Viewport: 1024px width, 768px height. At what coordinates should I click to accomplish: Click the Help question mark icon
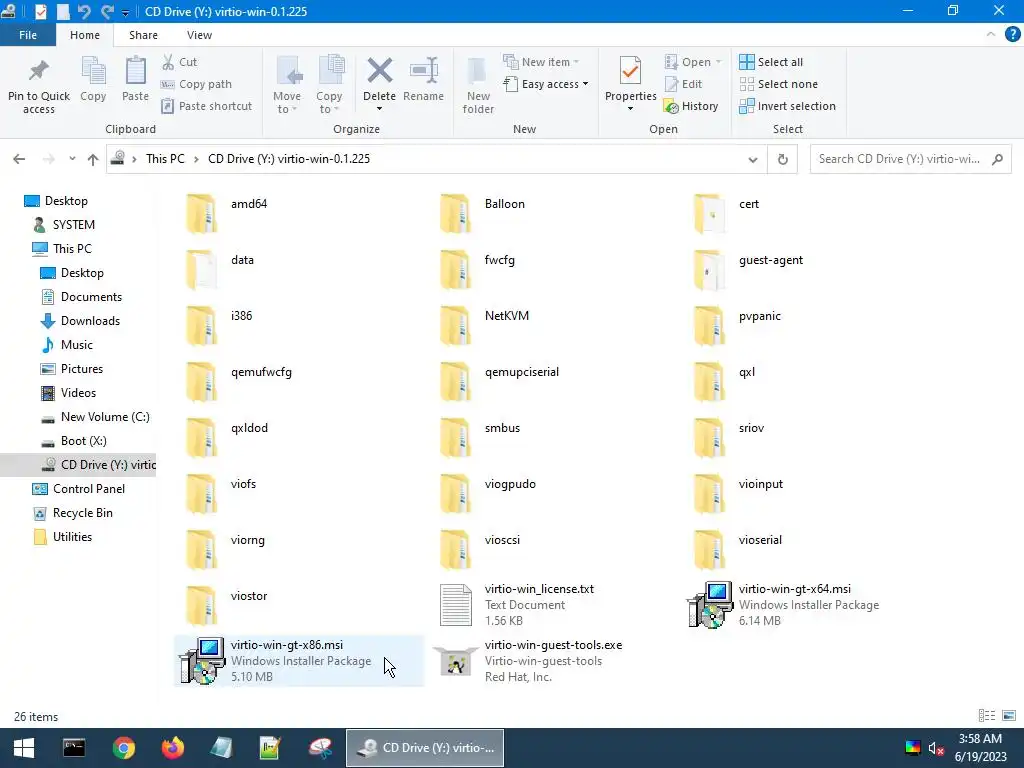pyautogui.click(x=1012, y=35)
